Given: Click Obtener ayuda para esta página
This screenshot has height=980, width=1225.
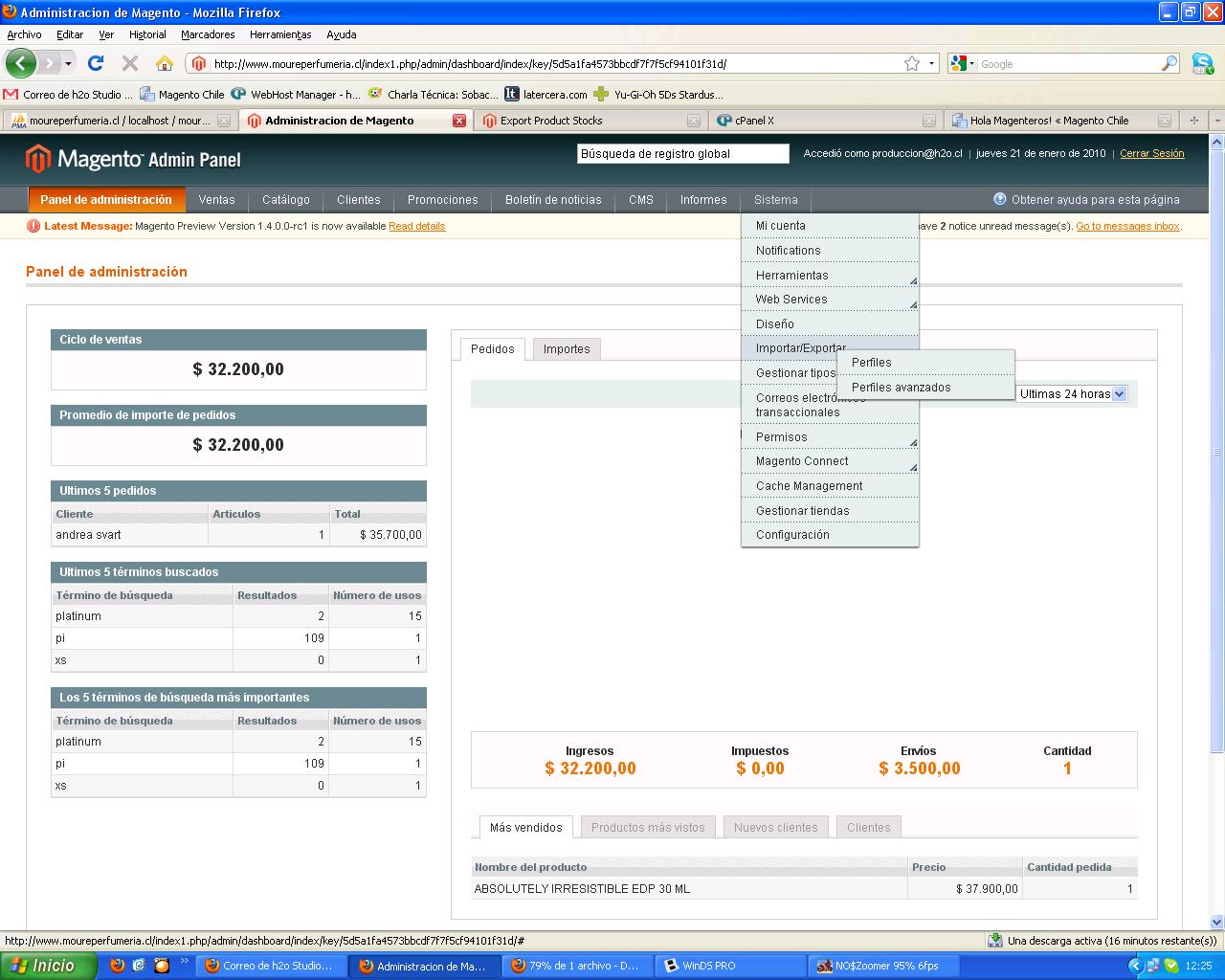Looking at the screenshot, I should click(1095, 199).
